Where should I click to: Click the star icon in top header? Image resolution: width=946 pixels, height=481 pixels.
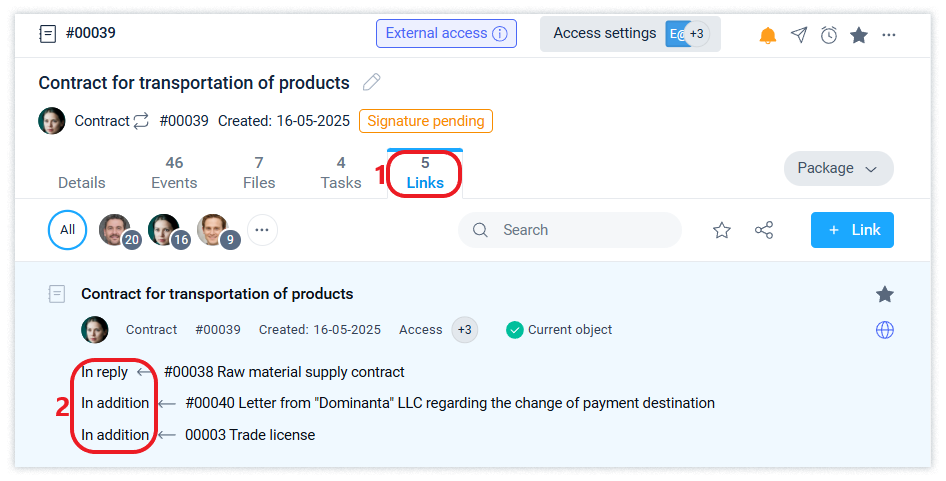(859, 35)
